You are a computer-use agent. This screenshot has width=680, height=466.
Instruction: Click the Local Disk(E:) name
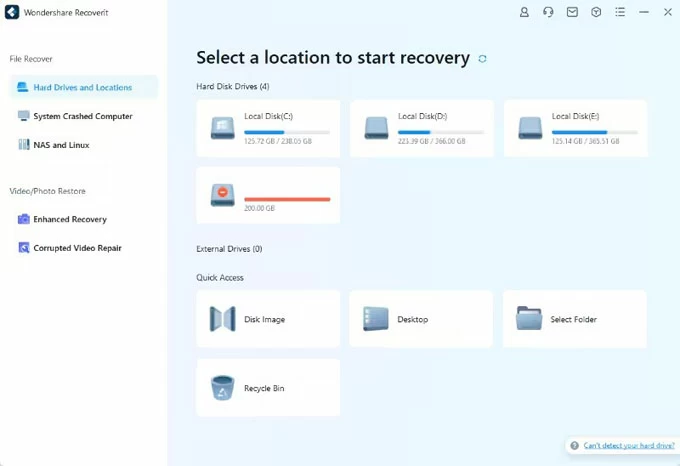coord(575,116)
